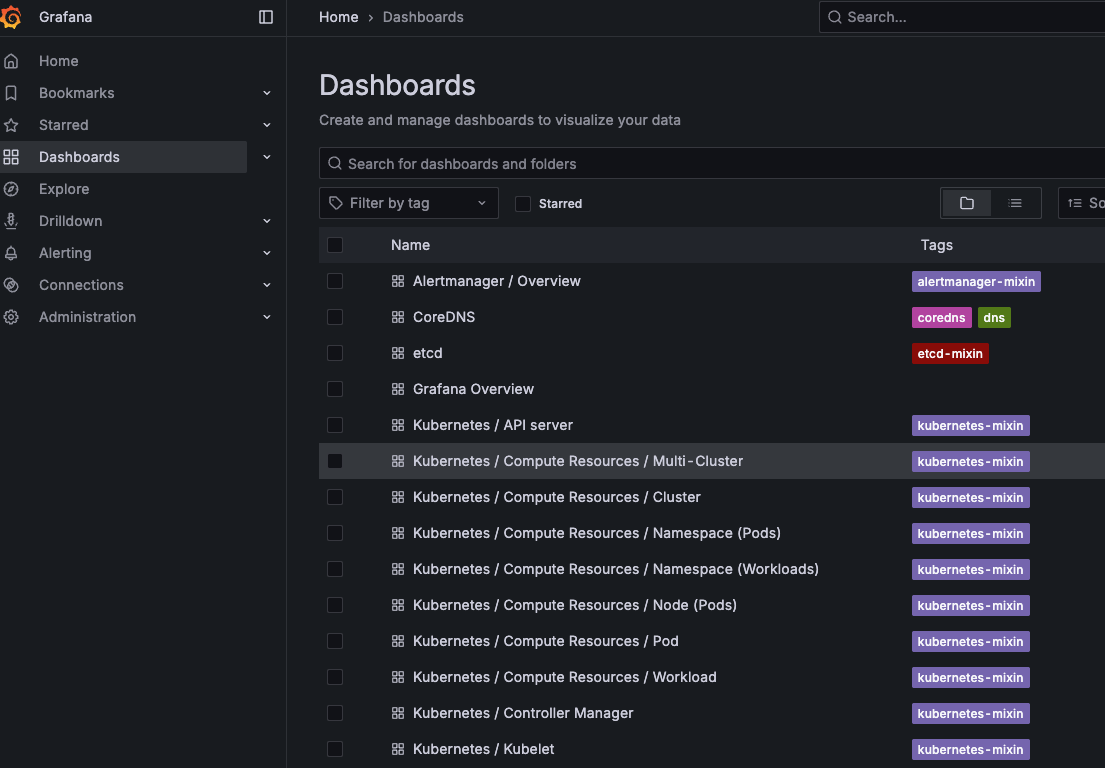Click Home in the breadcrumb

338,17
